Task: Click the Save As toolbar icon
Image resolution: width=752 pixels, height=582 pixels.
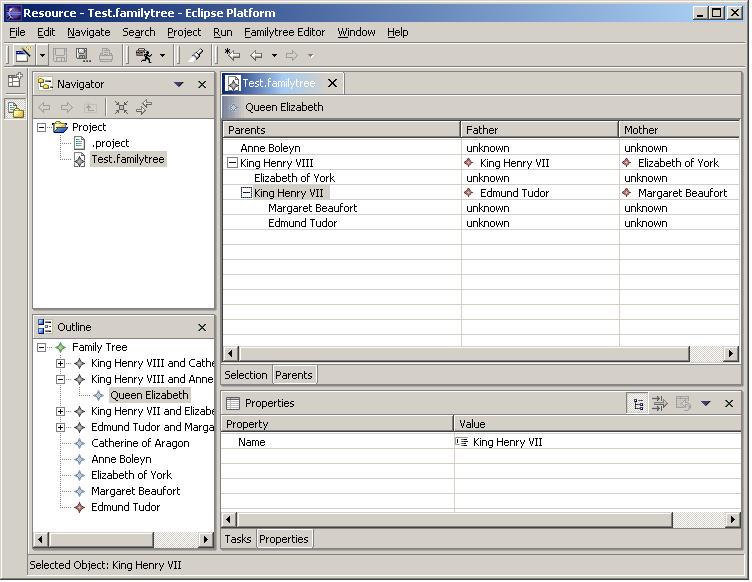Action: [x=83, y=55]
